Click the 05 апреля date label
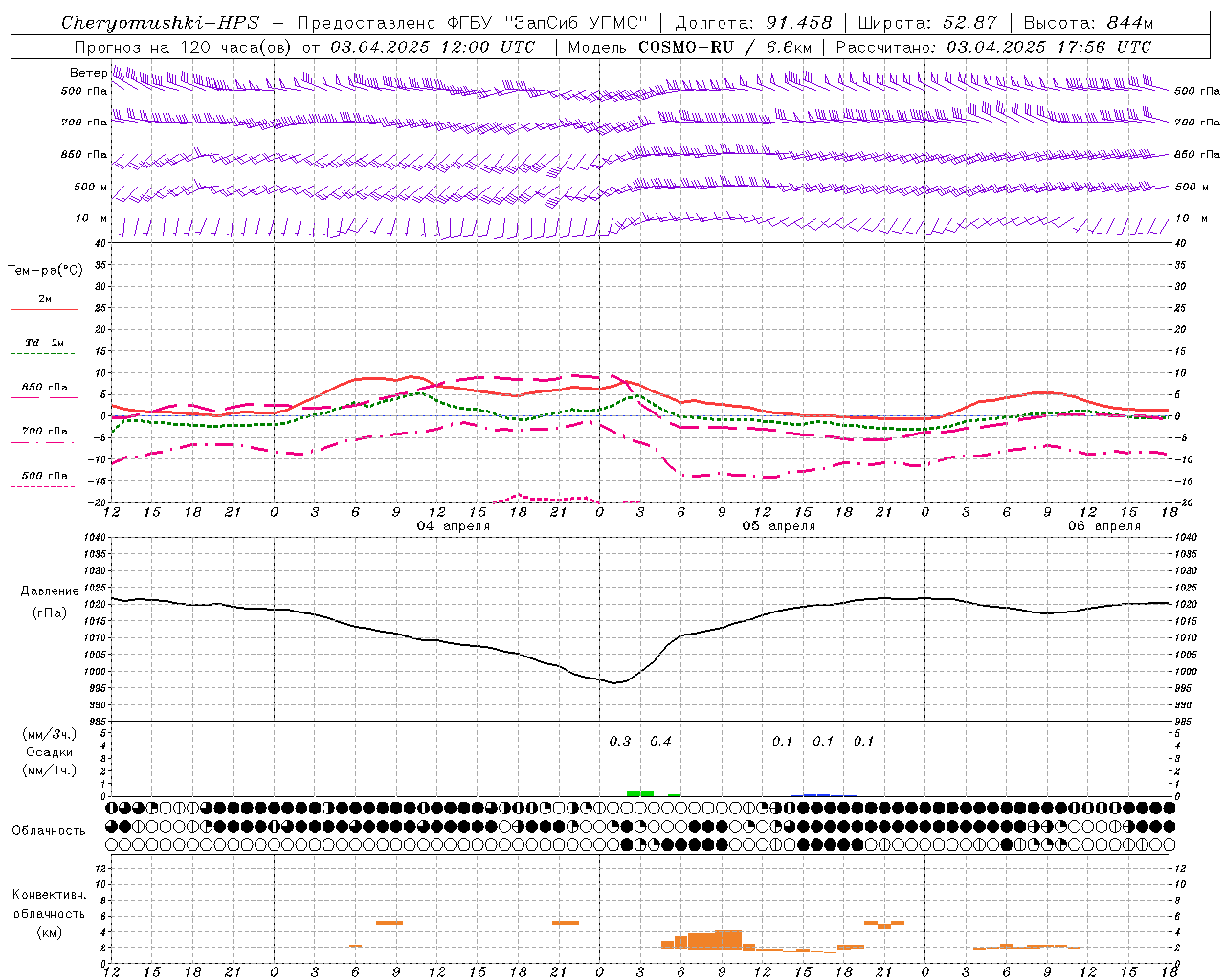 click(x=779, y=526)
